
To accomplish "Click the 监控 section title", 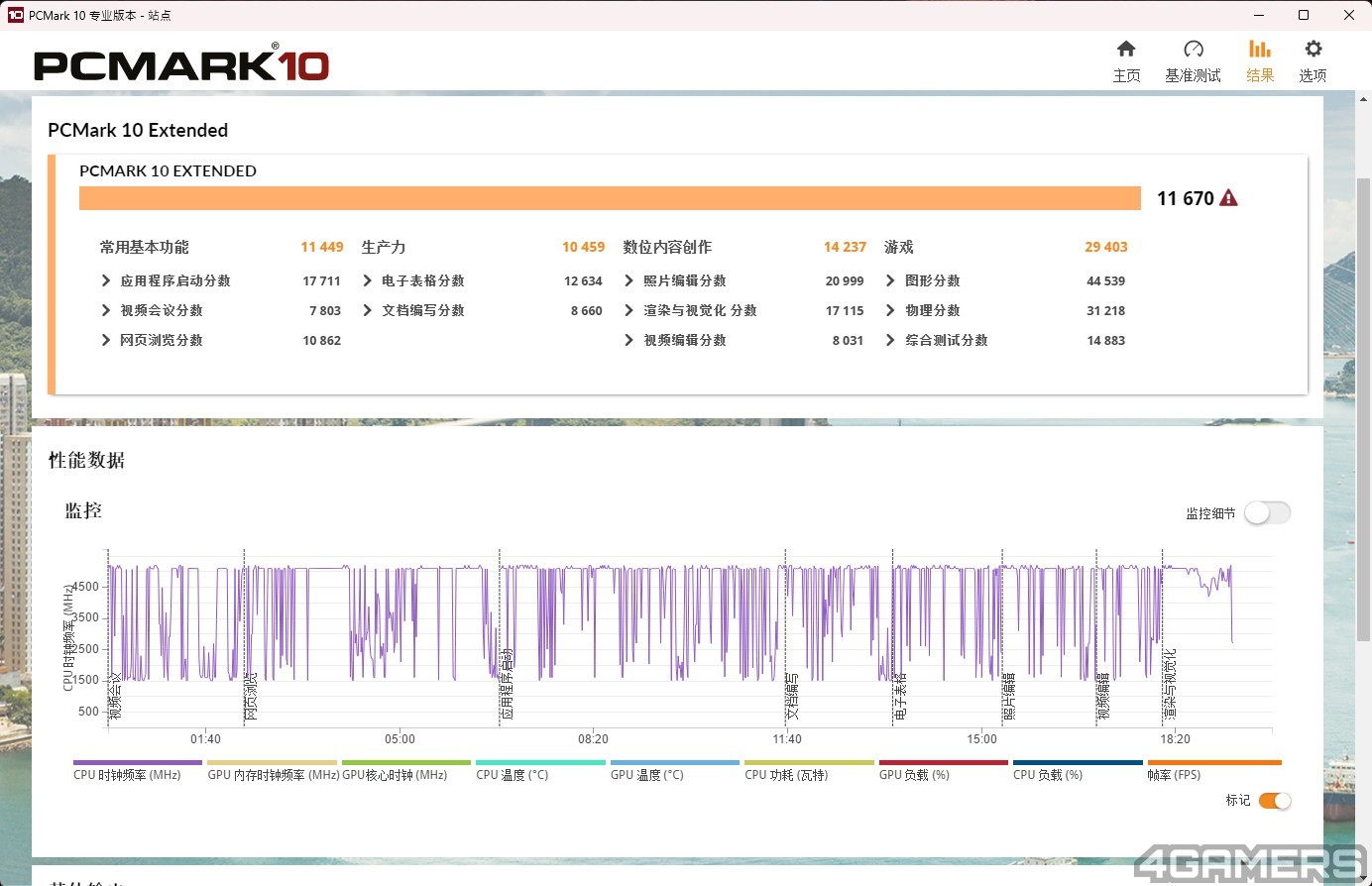I will coord(83,510).
